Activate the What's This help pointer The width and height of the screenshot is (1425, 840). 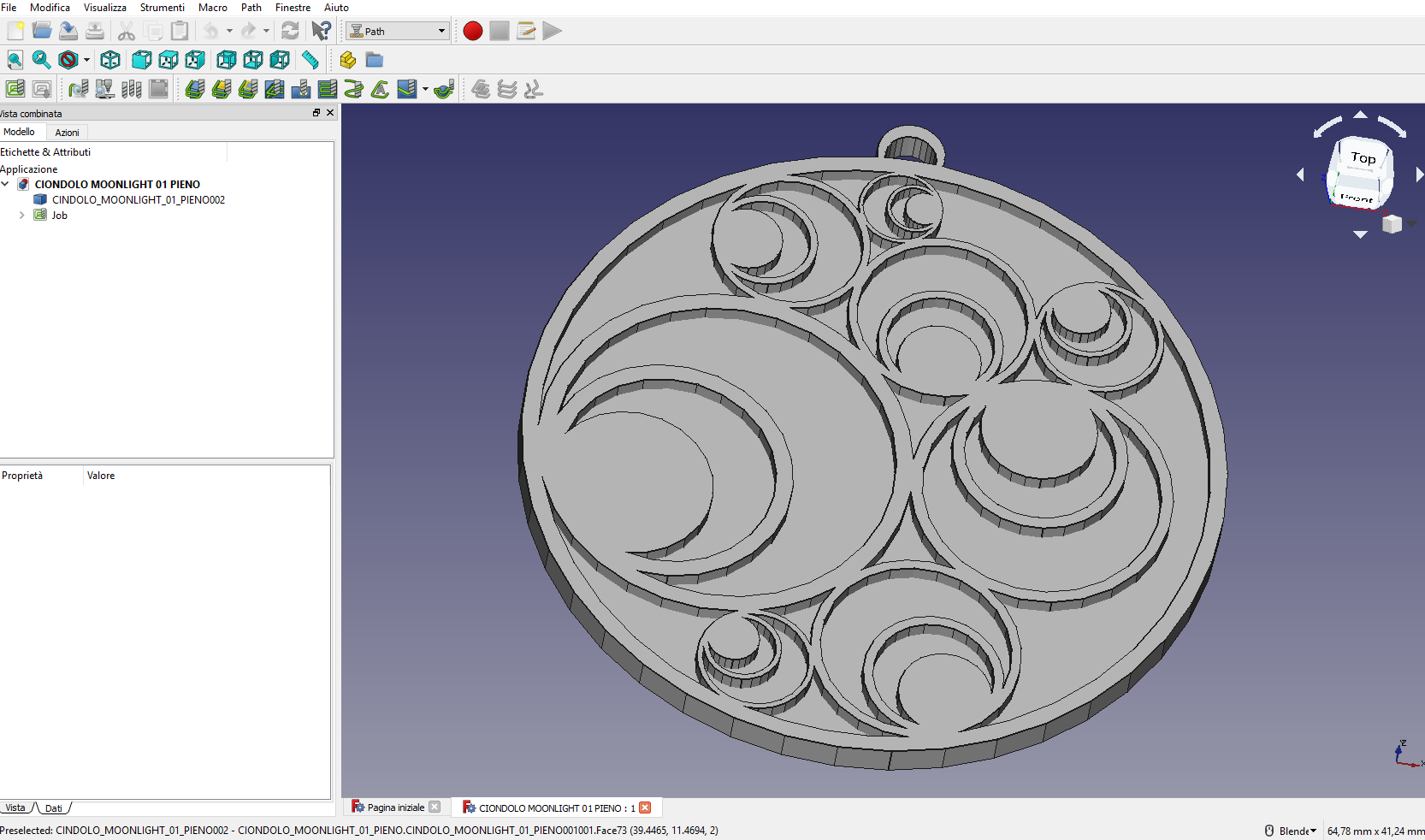(321, 31)
